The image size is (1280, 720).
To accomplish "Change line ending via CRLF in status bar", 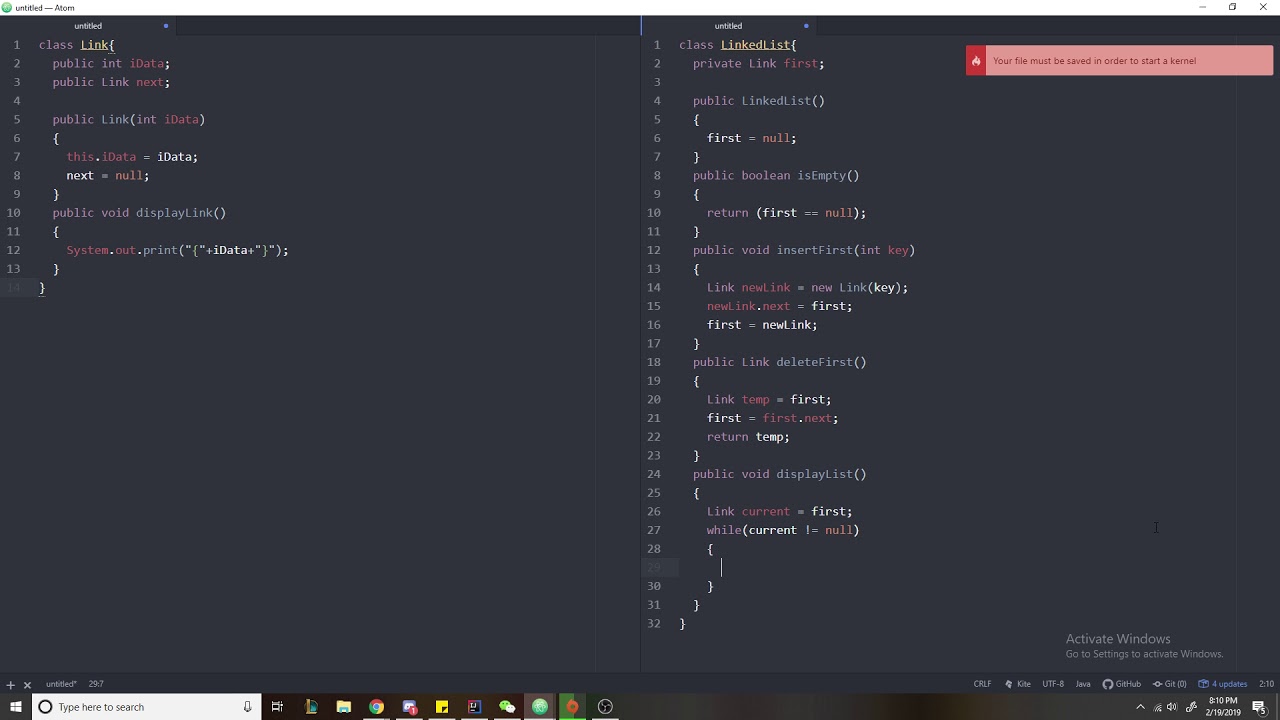I will [982, 684].
